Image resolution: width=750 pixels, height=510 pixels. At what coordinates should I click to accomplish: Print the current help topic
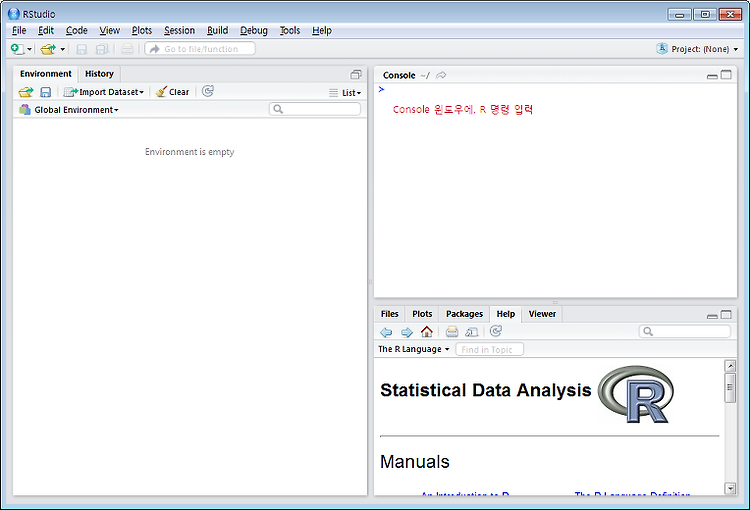coord(452,331)
